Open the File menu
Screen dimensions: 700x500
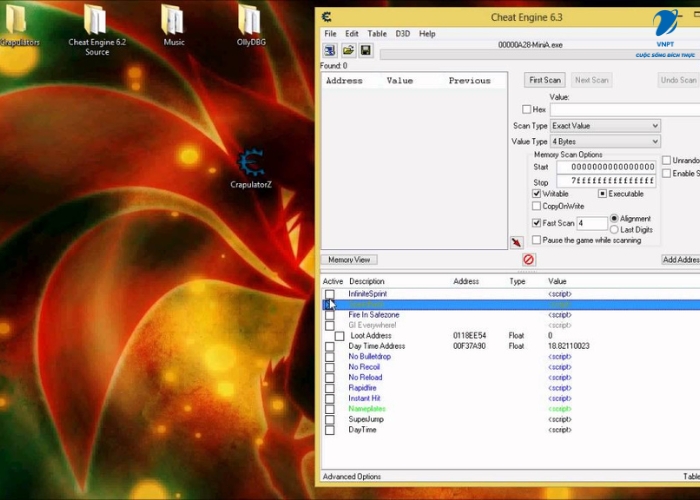330,33
